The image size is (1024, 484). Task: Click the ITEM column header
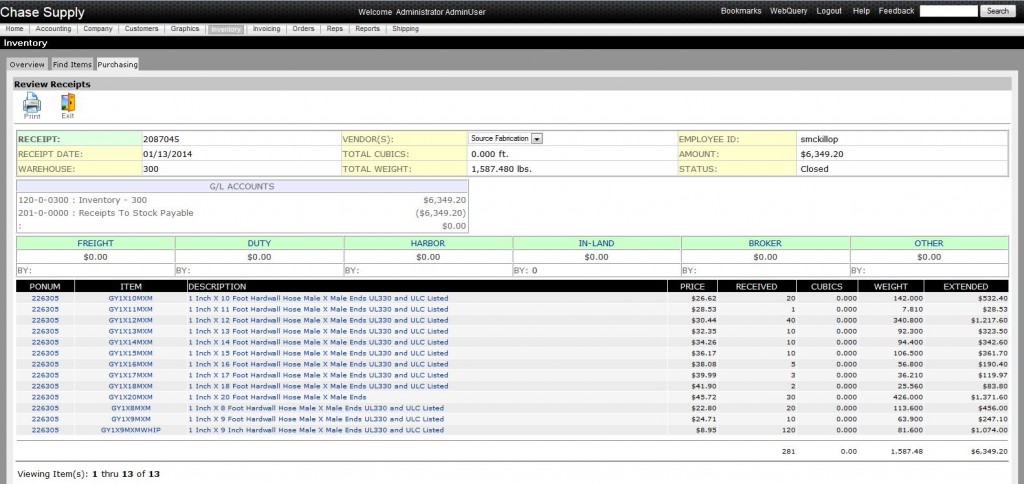coord(131,287)
